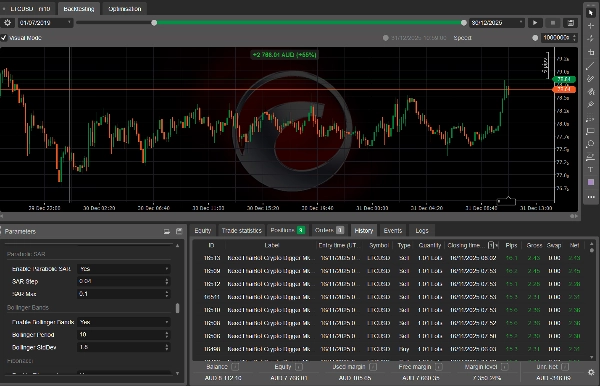Click the end handle of date range slider

coord(464,23)
